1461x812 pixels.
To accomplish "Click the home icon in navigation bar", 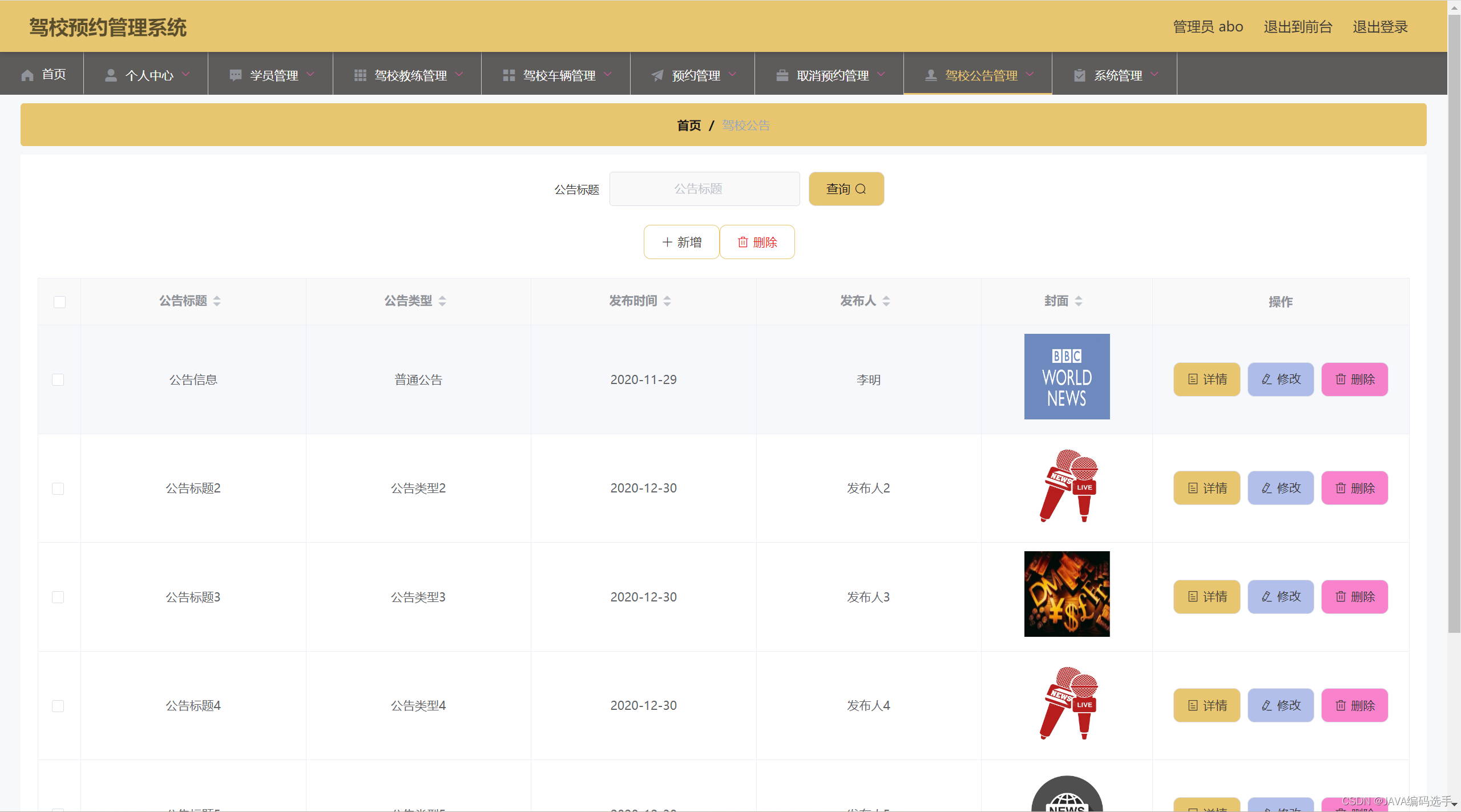I will (27, 75).
